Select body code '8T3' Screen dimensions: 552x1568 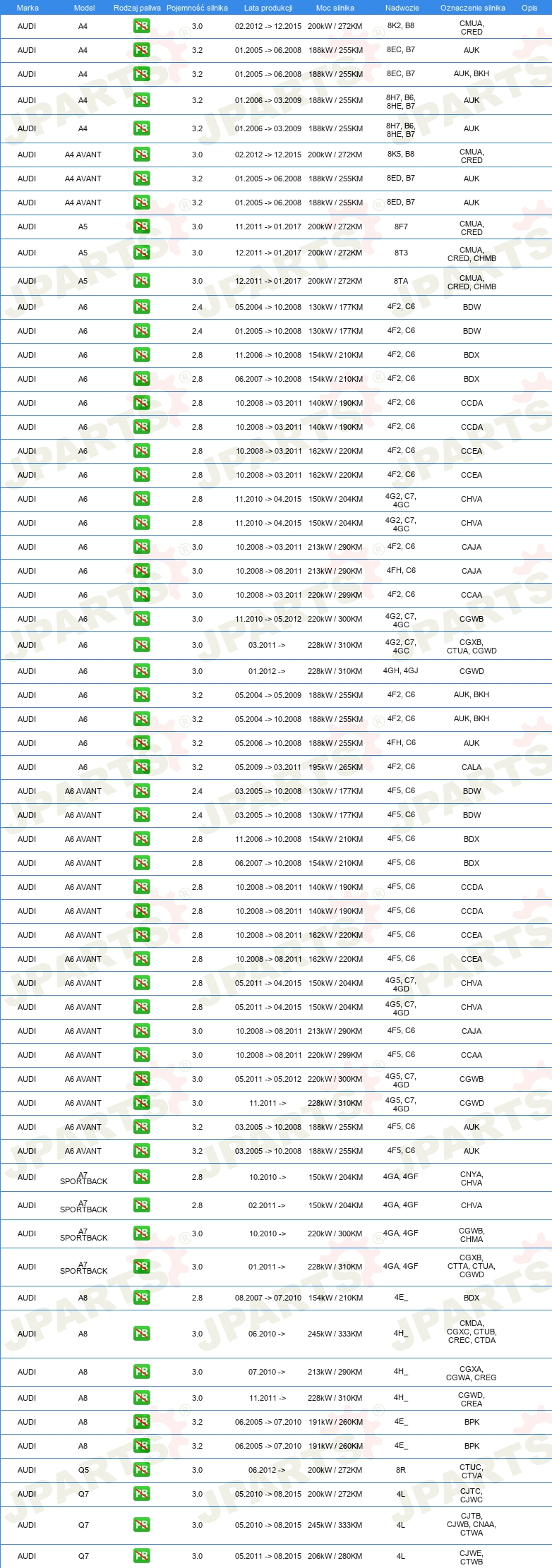tap(401, 253)
